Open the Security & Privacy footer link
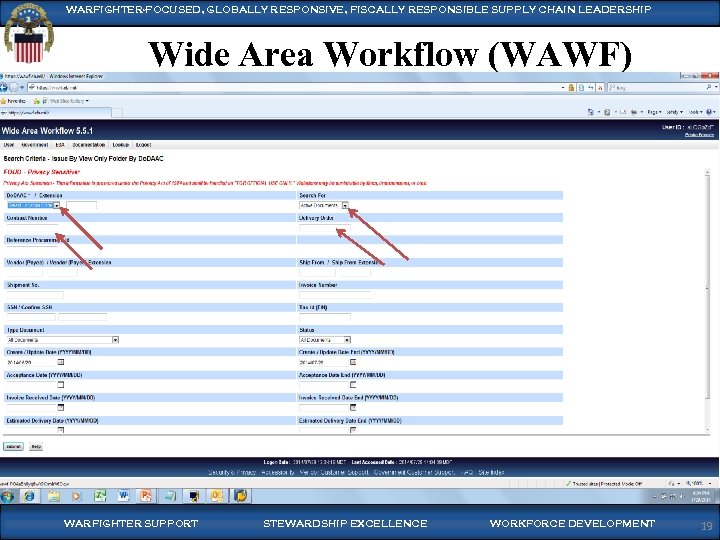Image resolution: width=720 pixels, height=540 pixels. click(231, 472)
